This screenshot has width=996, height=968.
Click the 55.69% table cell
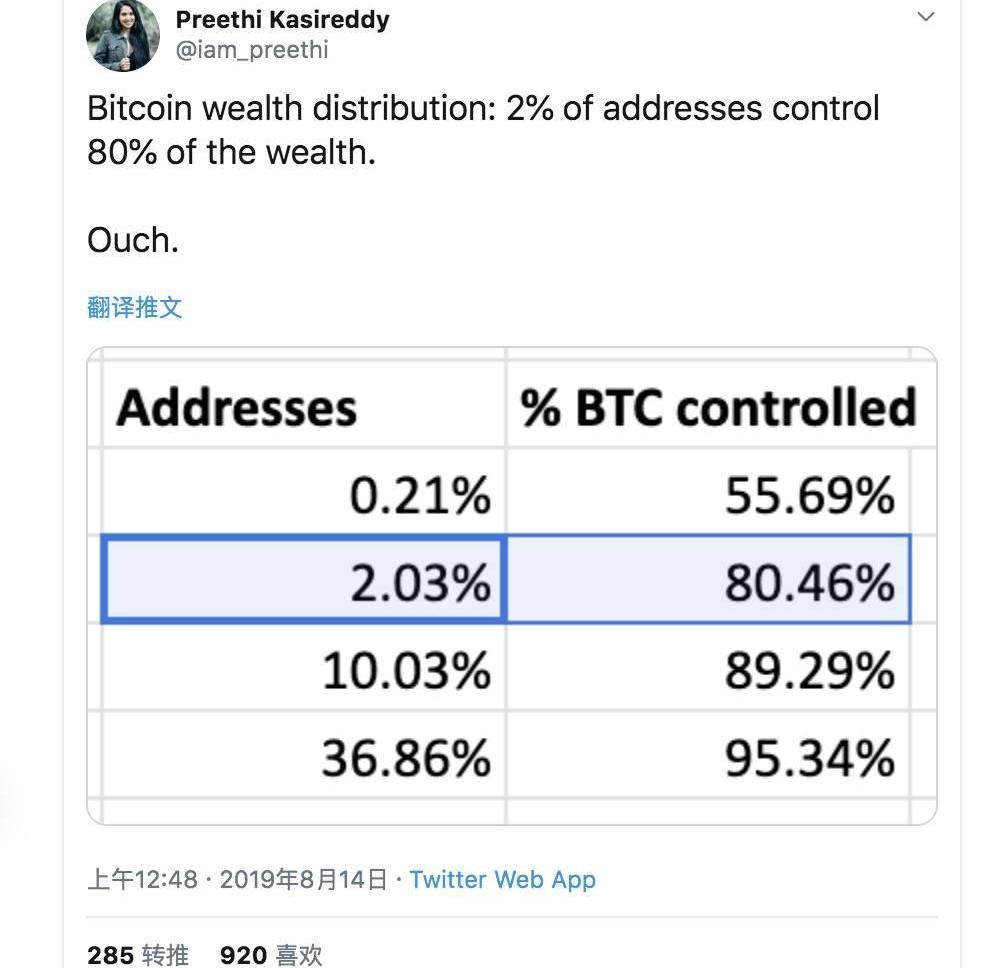point(709,492)
